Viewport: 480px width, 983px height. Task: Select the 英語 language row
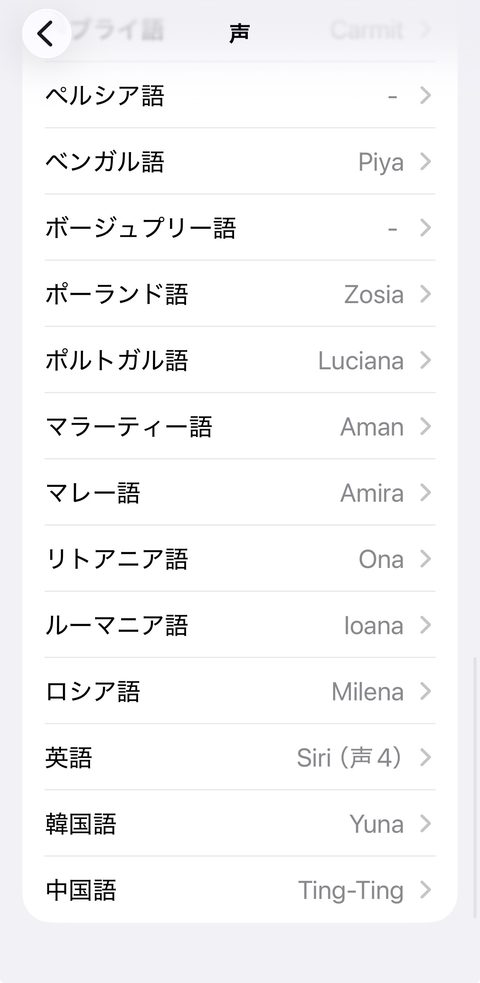pos(240,758)
